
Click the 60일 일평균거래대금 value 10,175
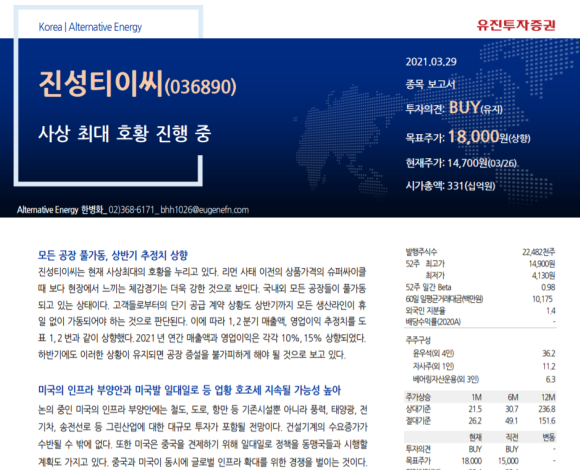[x=543, y=299]
